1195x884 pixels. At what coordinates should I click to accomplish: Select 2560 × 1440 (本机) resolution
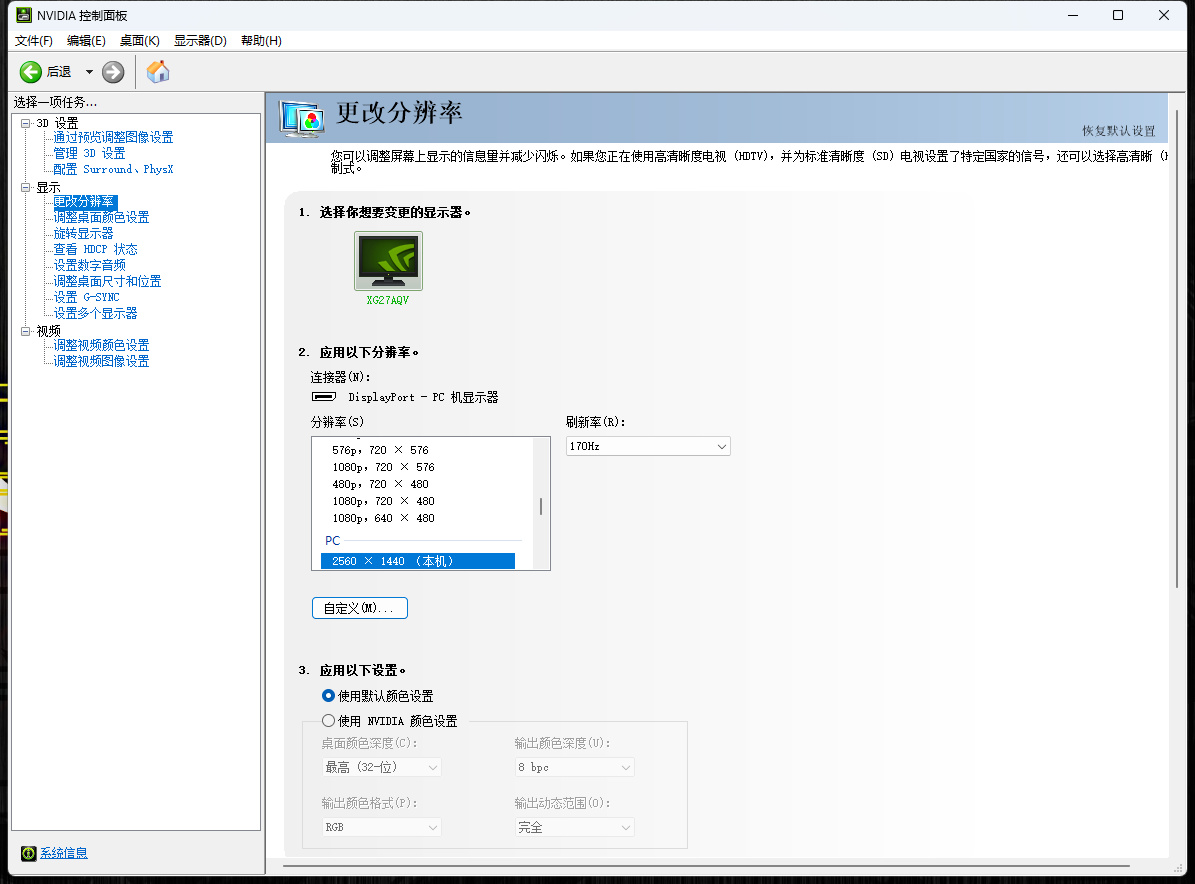tap(418, 561)
